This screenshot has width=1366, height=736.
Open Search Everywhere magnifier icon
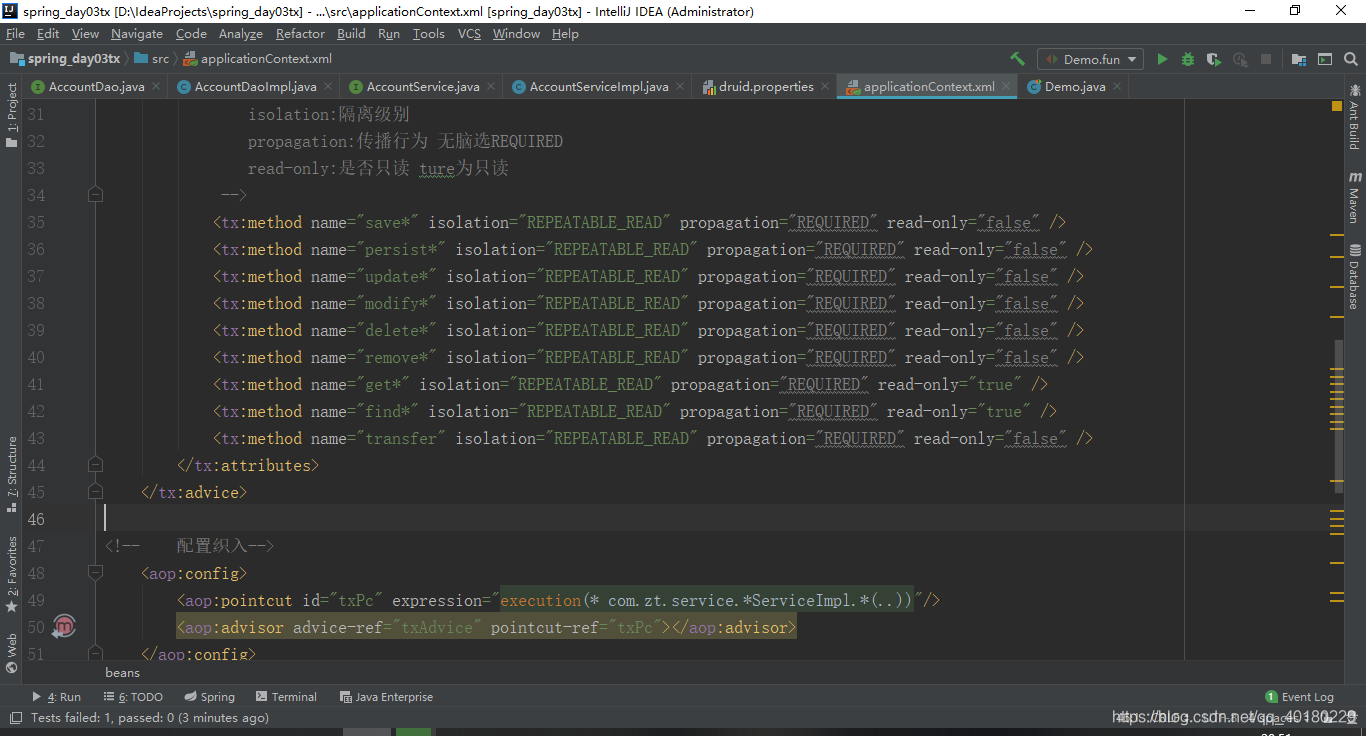[x=1351, y=59]
